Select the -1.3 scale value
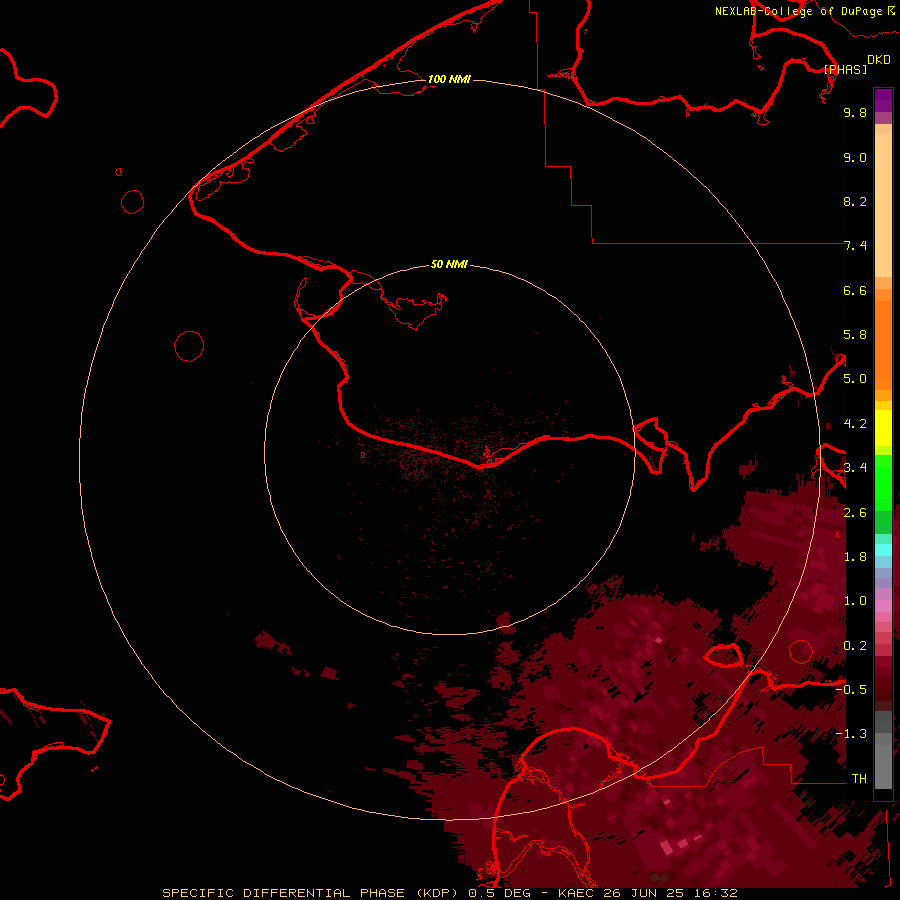The height and width of the screenshot is (900, 900). point(851,734)
